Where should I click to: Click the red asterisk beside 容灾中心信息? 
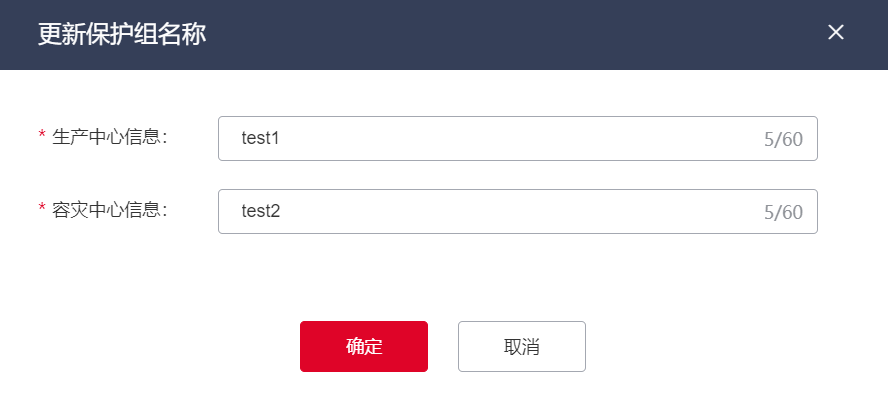[x=42, y=210]
